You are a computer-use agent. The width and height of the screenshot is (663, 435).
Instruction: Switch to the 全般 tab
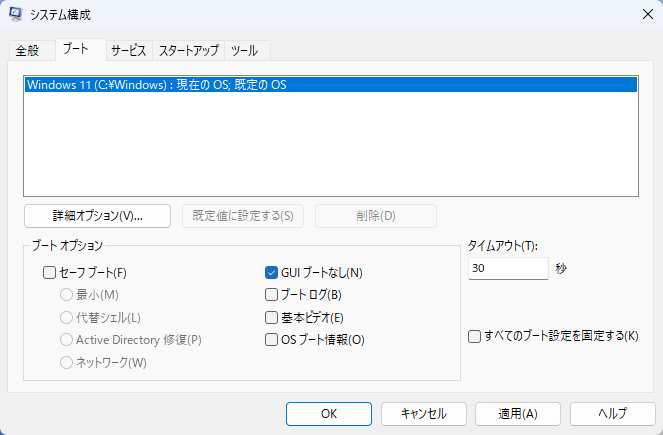[27, 51]
